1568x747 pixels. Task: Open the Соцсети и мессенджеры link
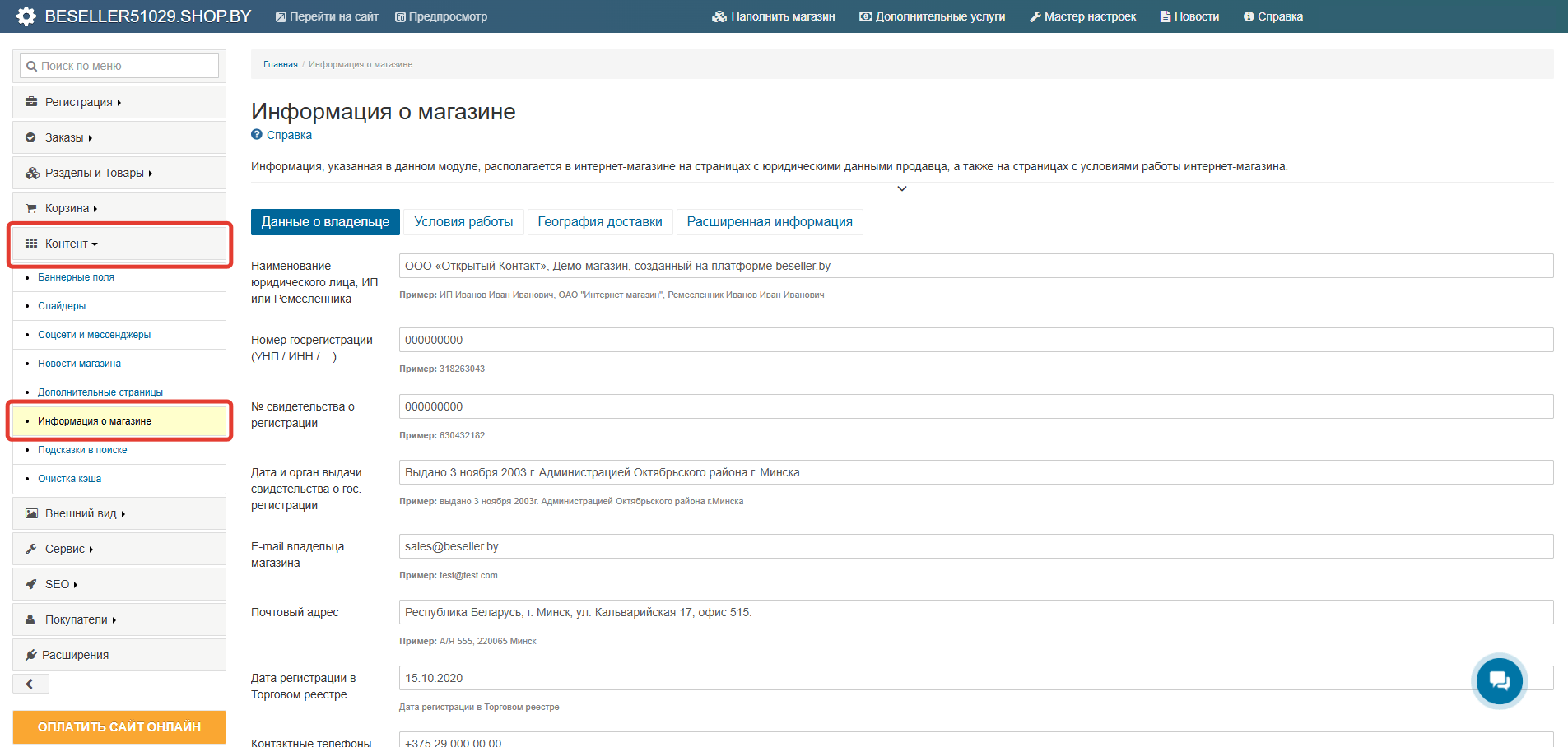pos(94,335)
